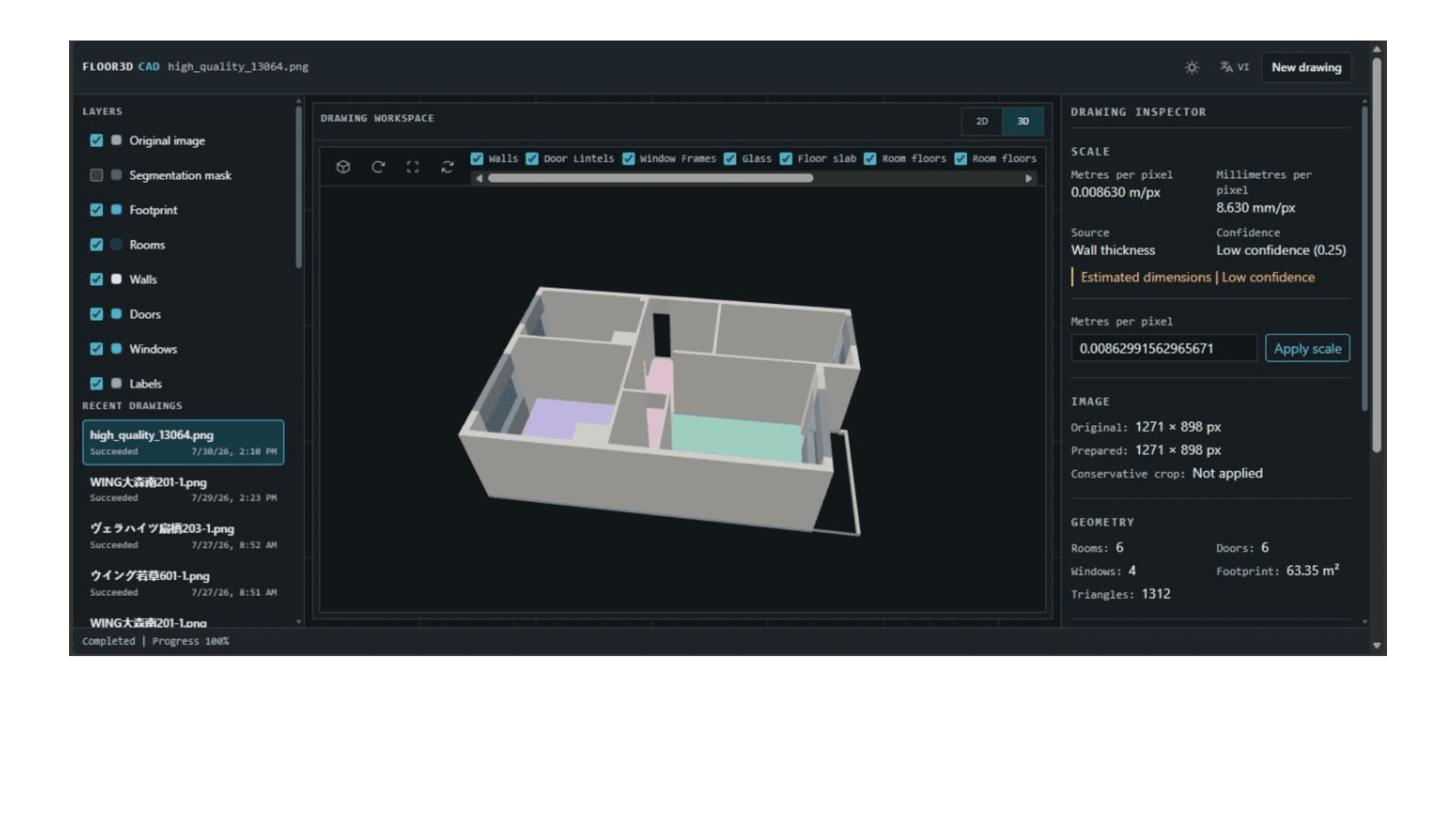Image resolution: width=1456 pixels, height=819 pixels.
Task: Click the file name high_quality_13064.png in header
Action: click(238, 67)
